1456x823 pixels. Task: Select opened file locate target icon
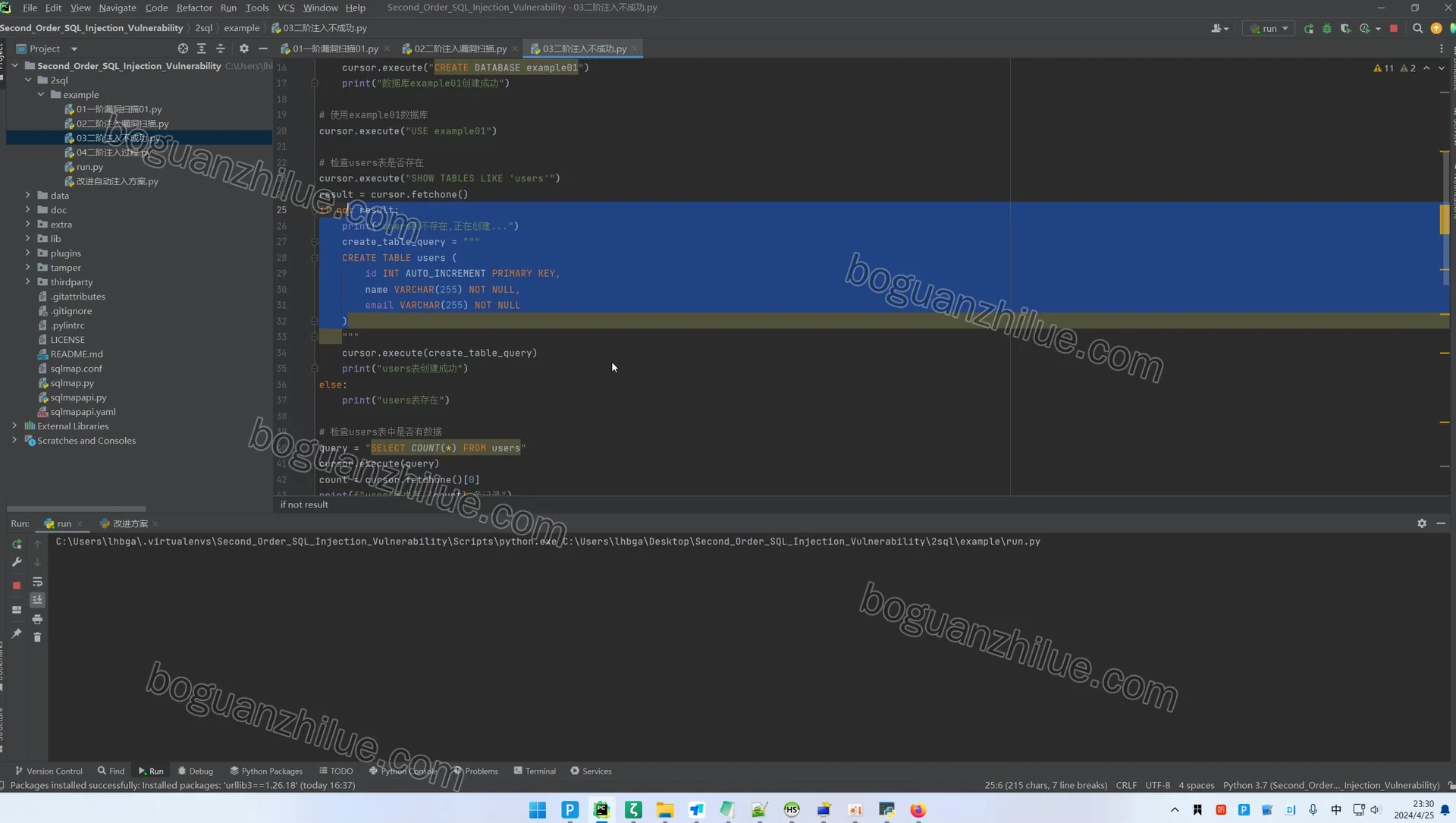[x=183, y=49]
